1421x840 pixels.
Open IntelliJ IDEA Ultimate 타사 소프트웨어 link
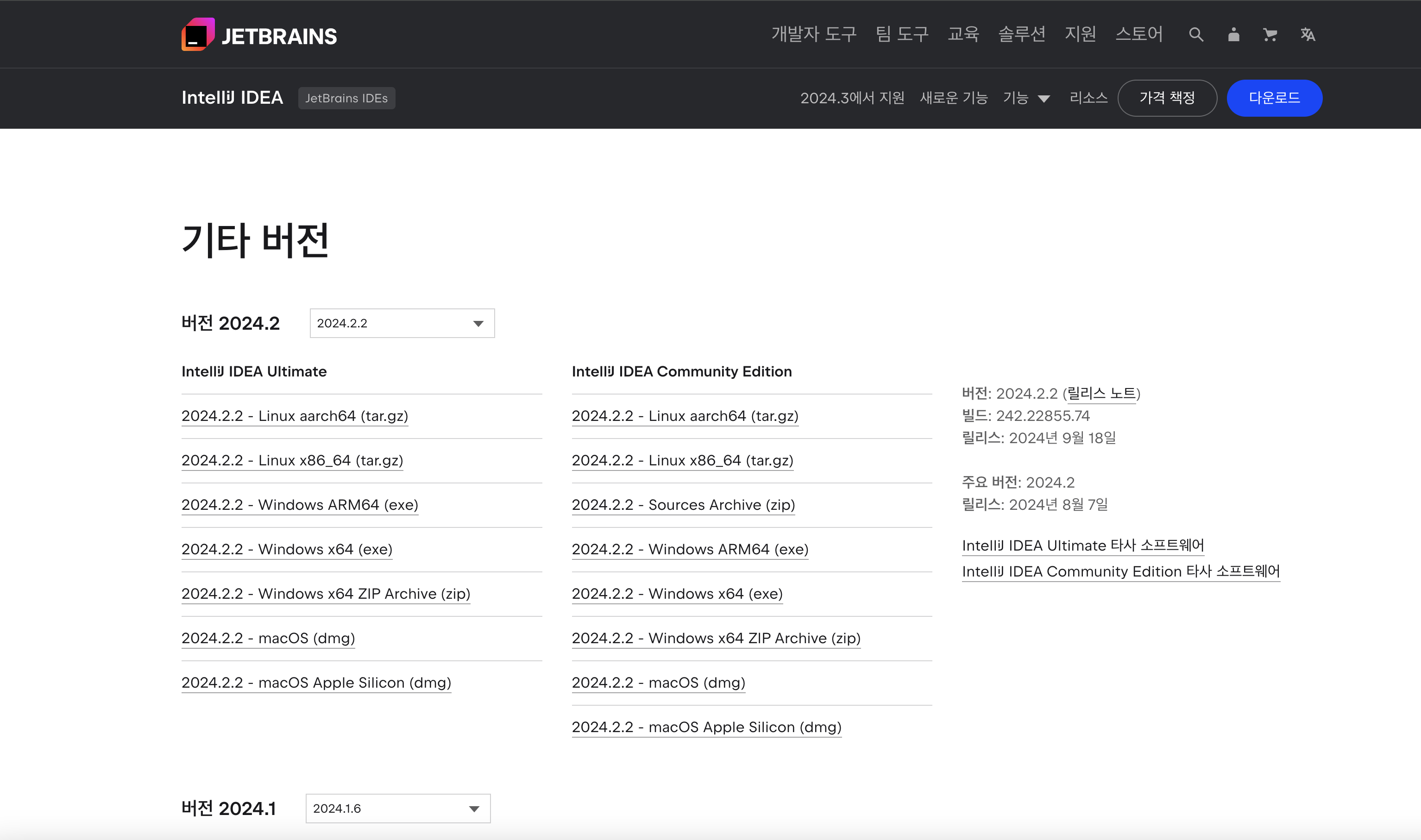(x=1082, y=545)
